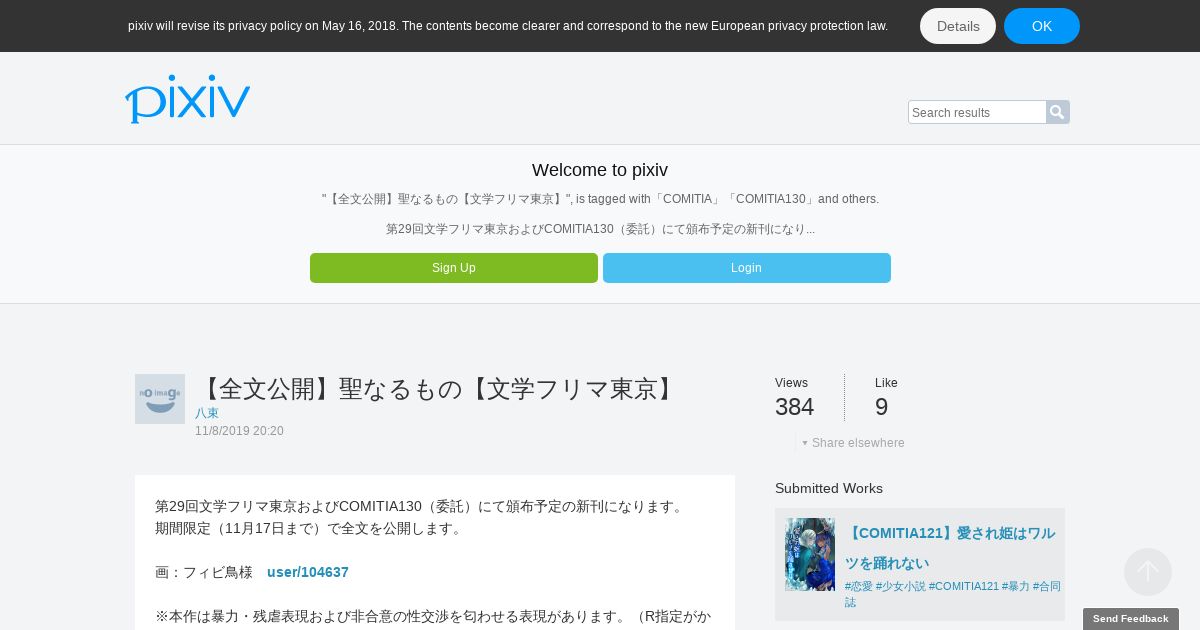Click the search magnifier icon

click(1057, 112)
